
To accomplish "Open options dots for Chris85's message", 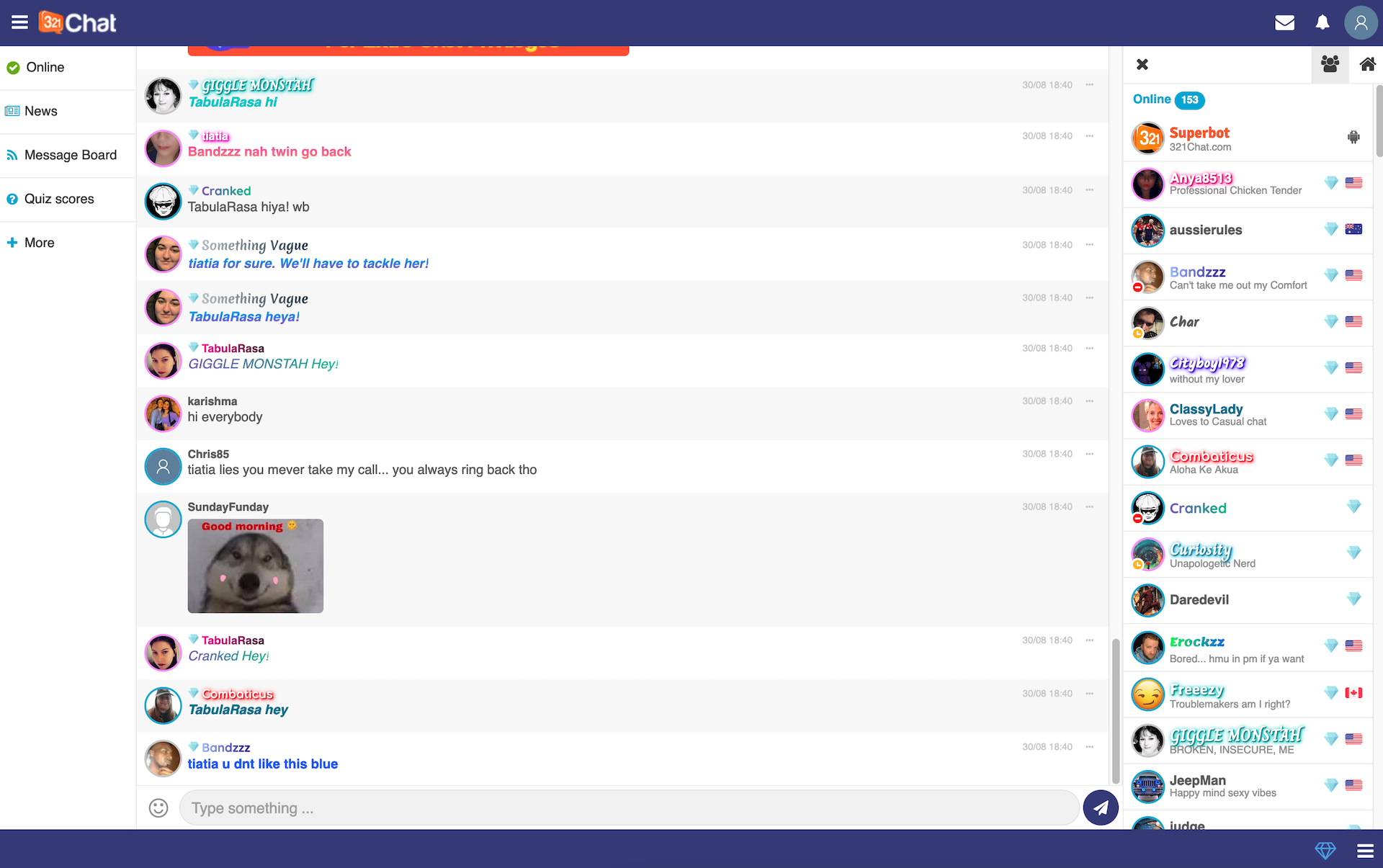I will tap(1090, 454).
